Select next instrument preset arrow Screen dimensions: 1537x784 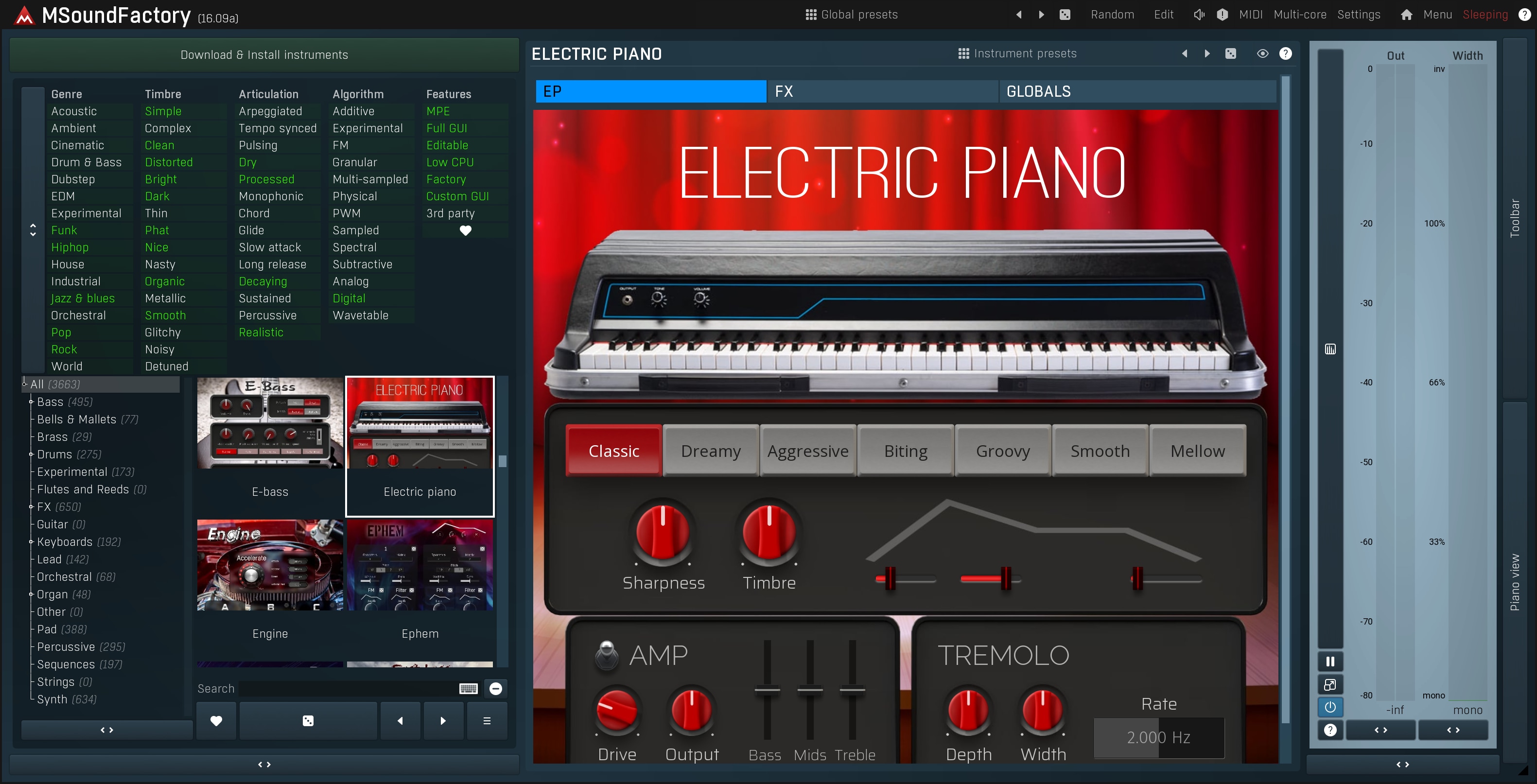tap(1207, 53)
